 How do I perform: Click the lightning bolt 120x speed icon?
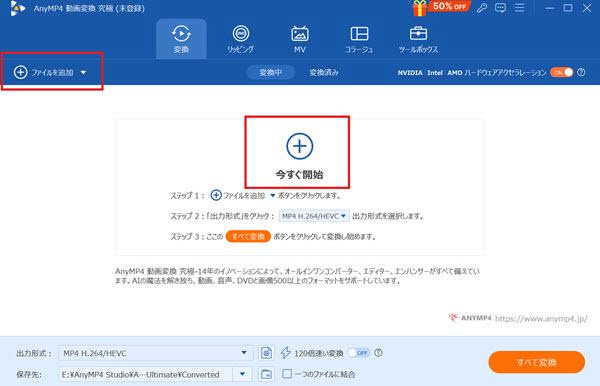[285, 353]
